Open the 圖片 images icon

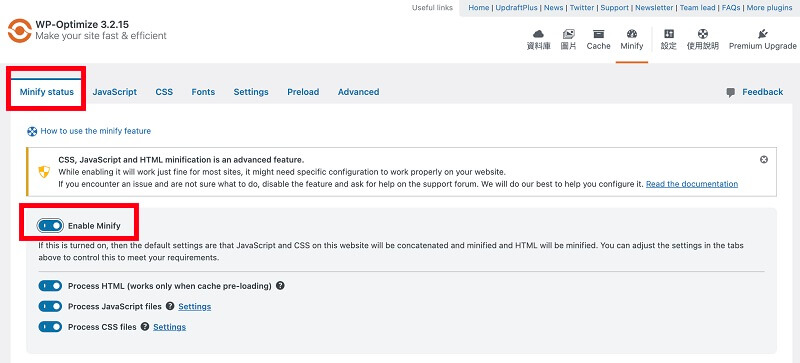point(568,34)
